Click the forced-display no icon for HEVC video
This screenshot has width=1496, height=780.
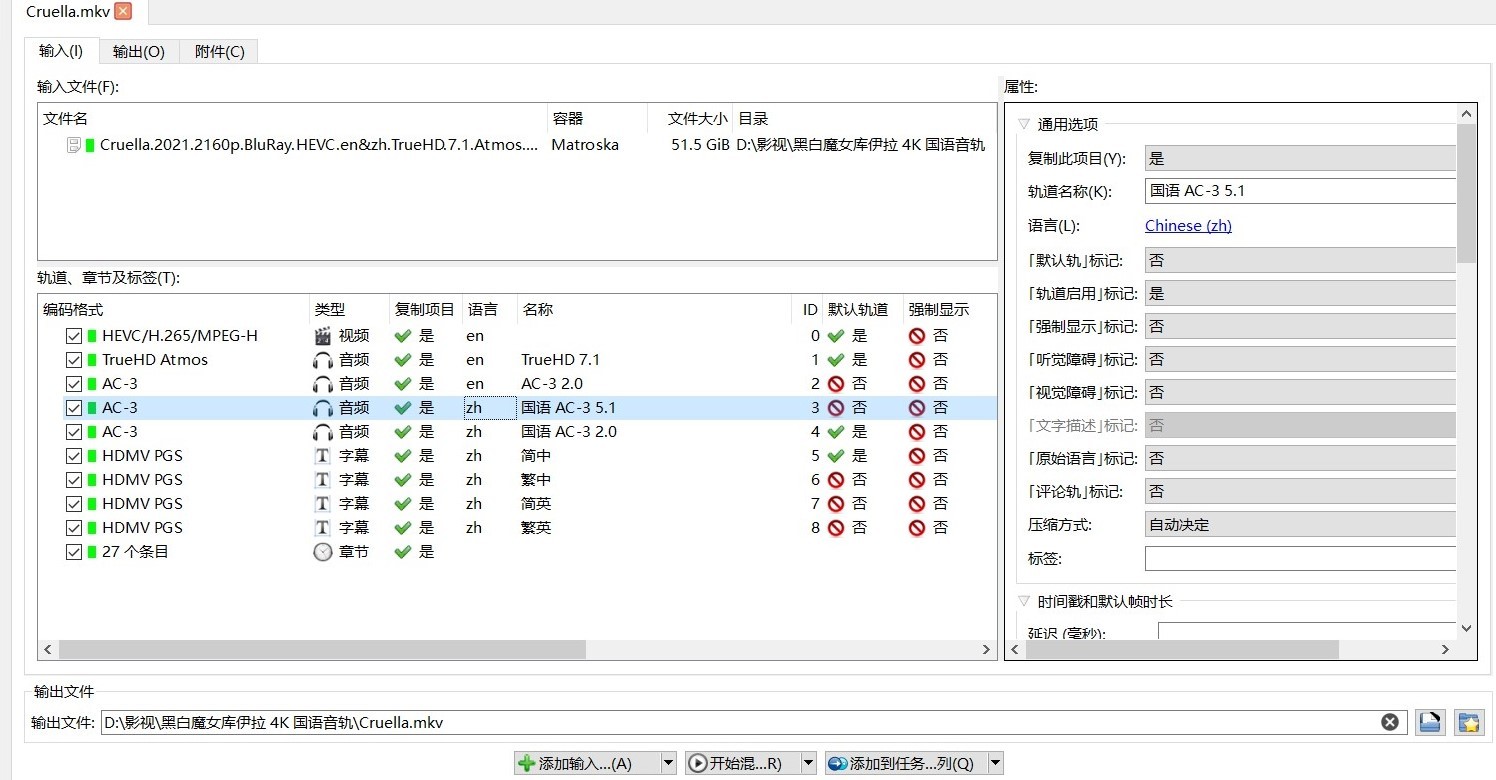[917, 336]
